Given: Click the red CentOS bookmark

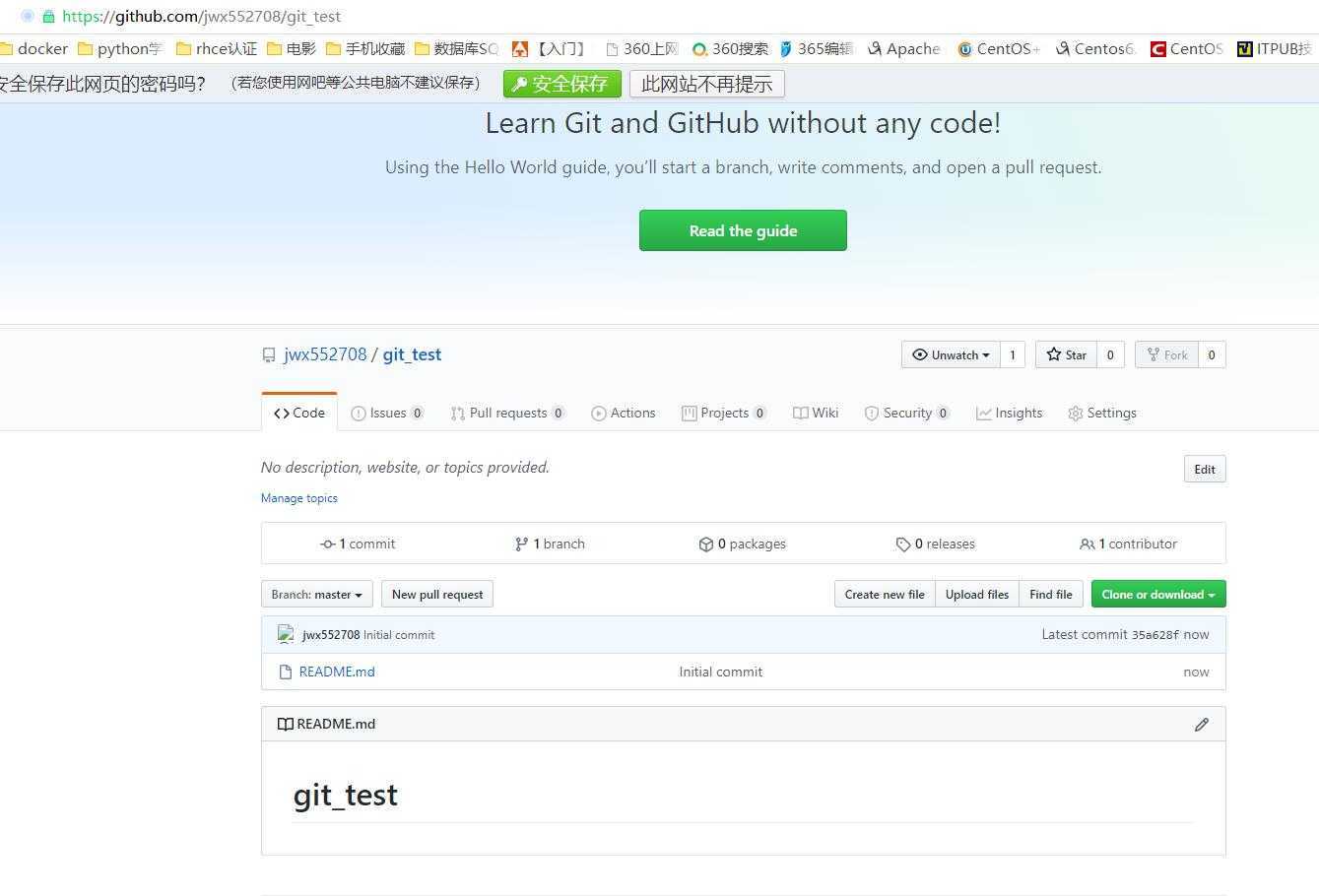Looking at the screenshot, I should (1187, 48).
